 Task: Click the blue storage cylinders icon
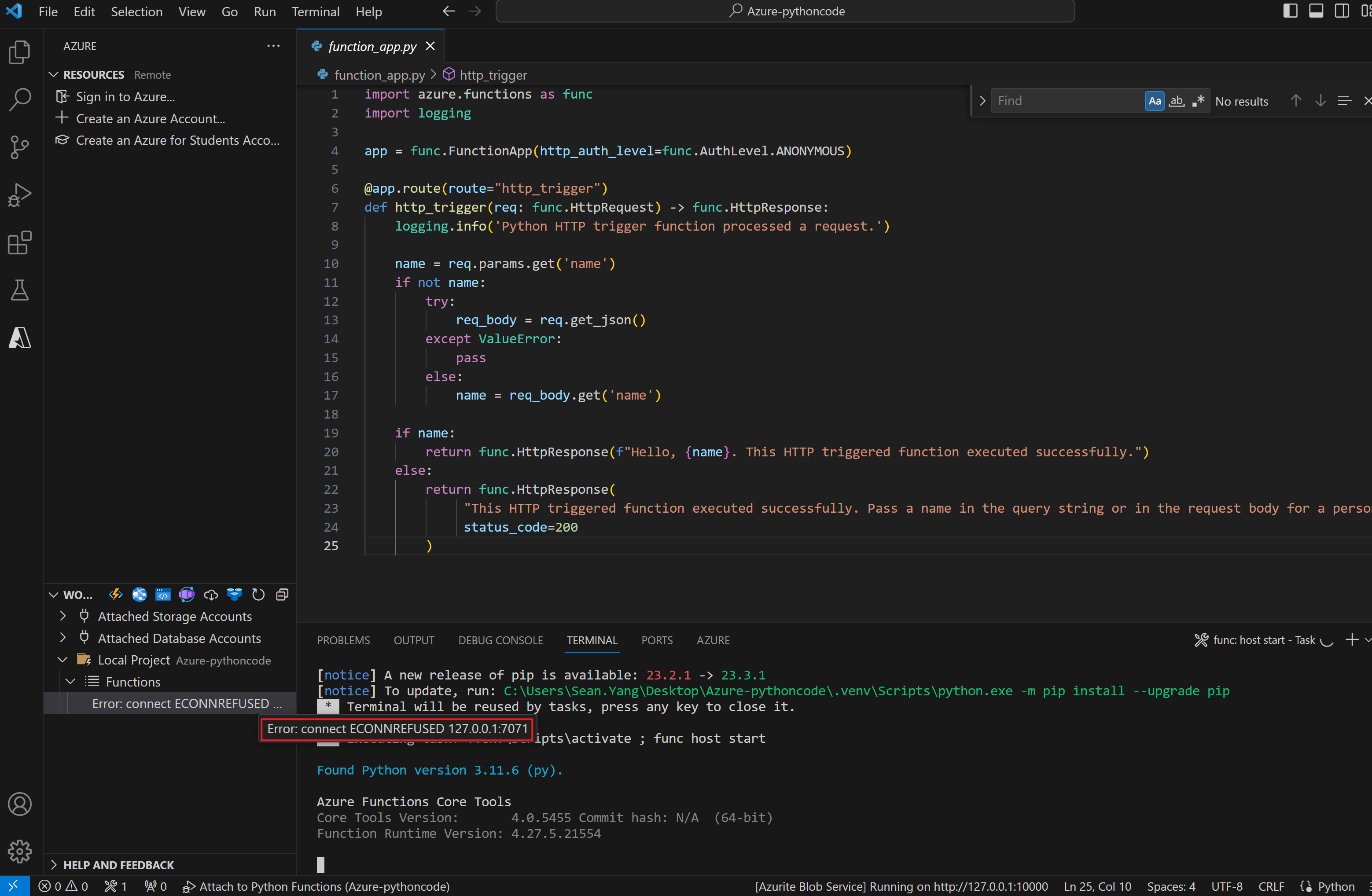[235, 594]
